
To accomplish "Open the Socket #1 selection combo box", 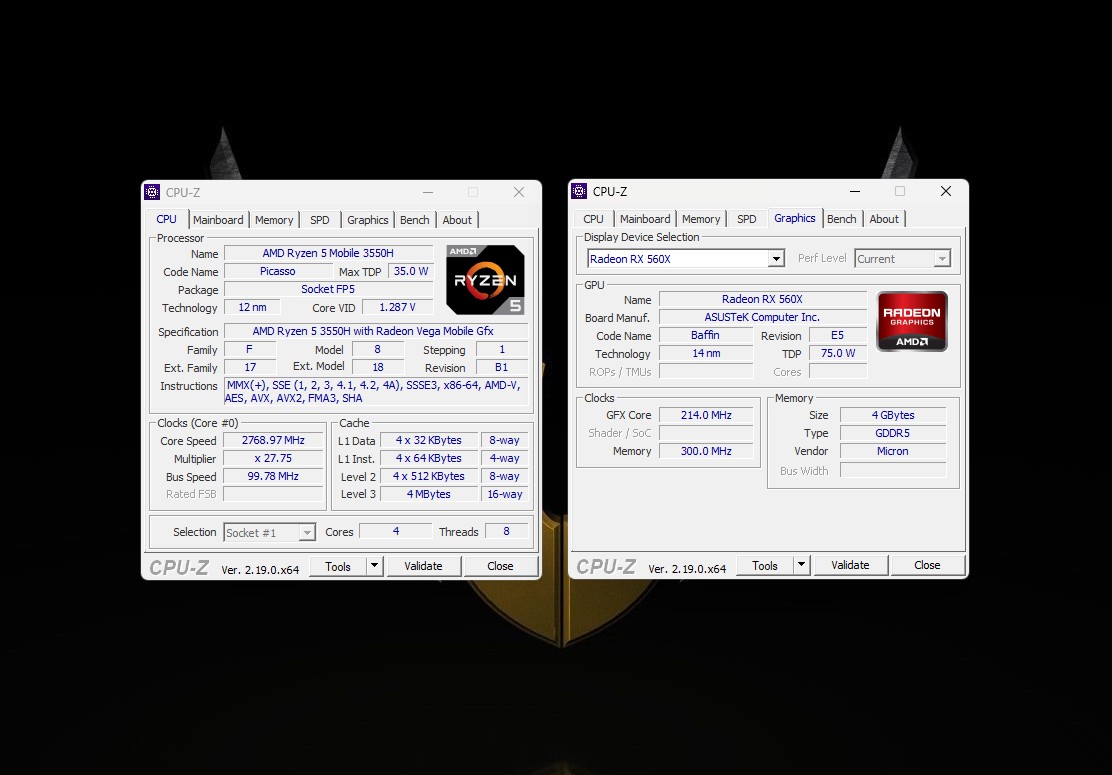I will point(269,533).
